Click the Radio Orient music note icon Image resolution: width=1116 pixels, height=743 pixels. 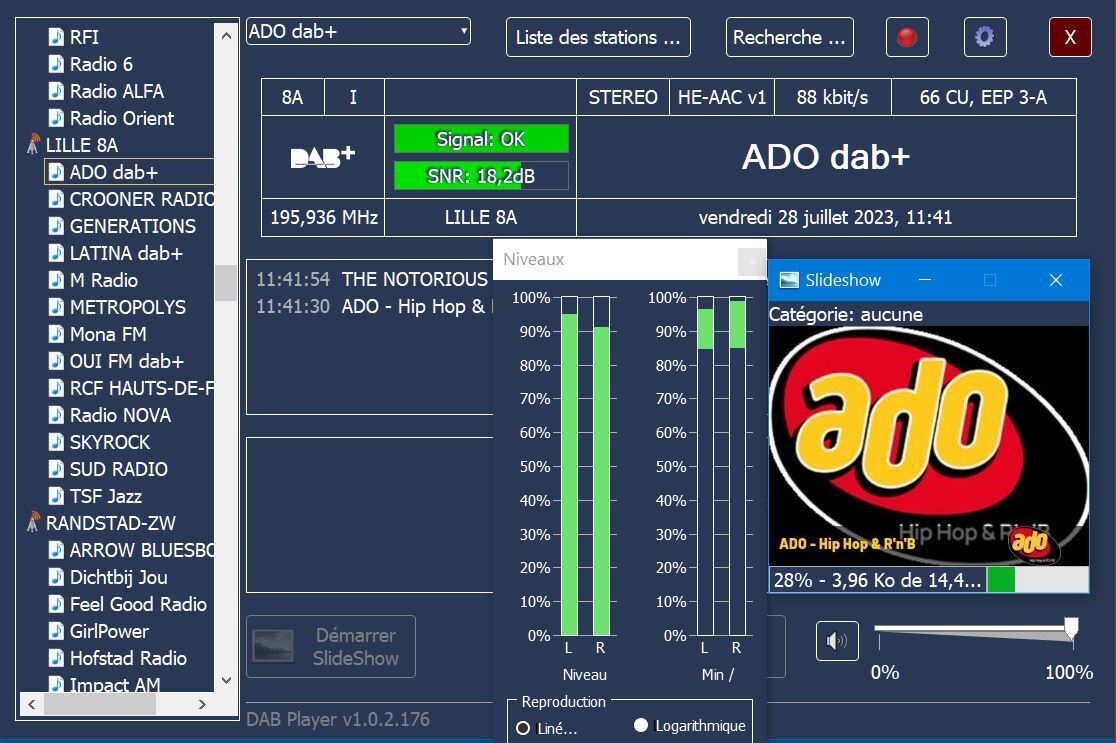[56, 117]
